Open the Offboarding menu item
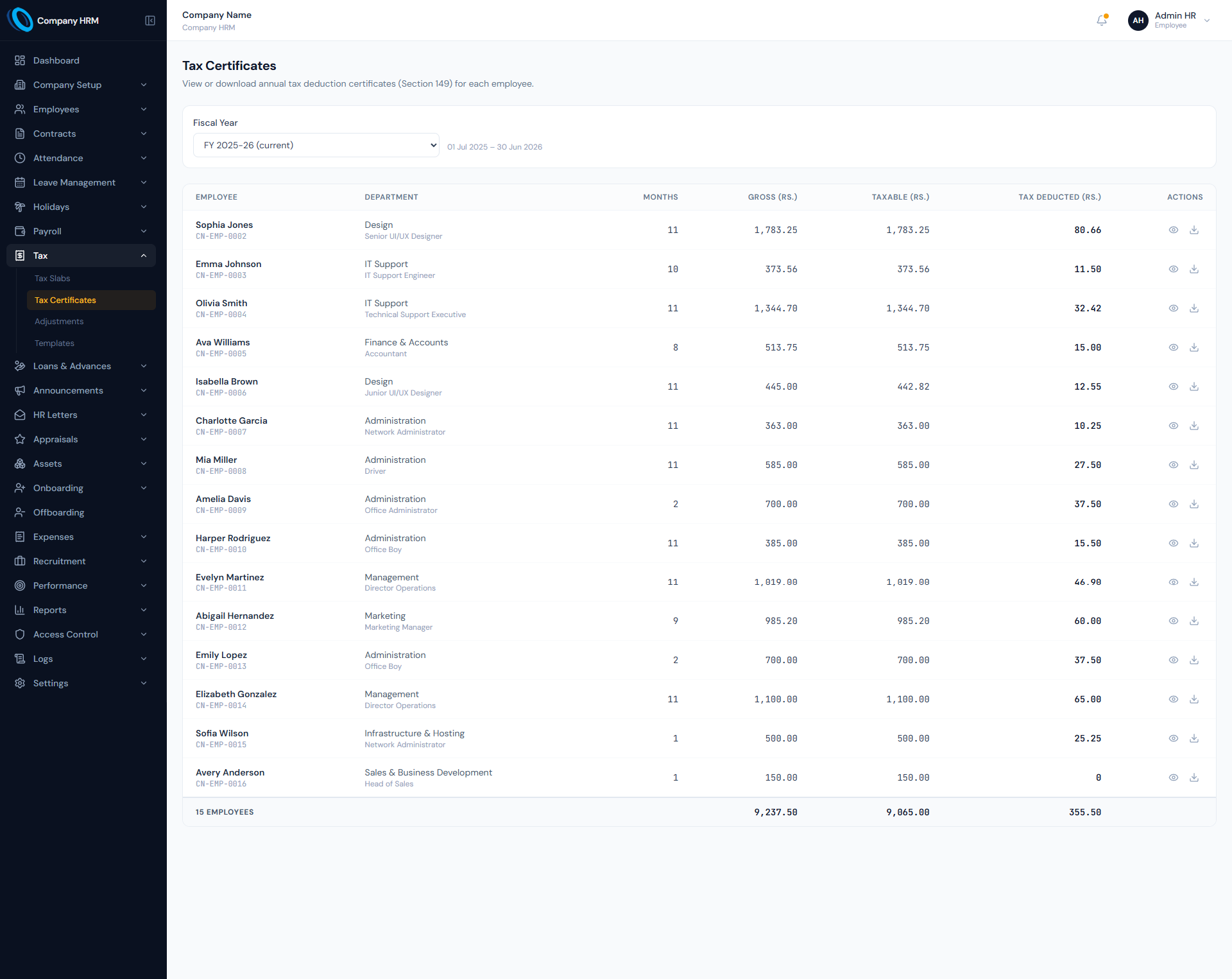The width and height of the screenshot is (1232, 979). (81, 512)
